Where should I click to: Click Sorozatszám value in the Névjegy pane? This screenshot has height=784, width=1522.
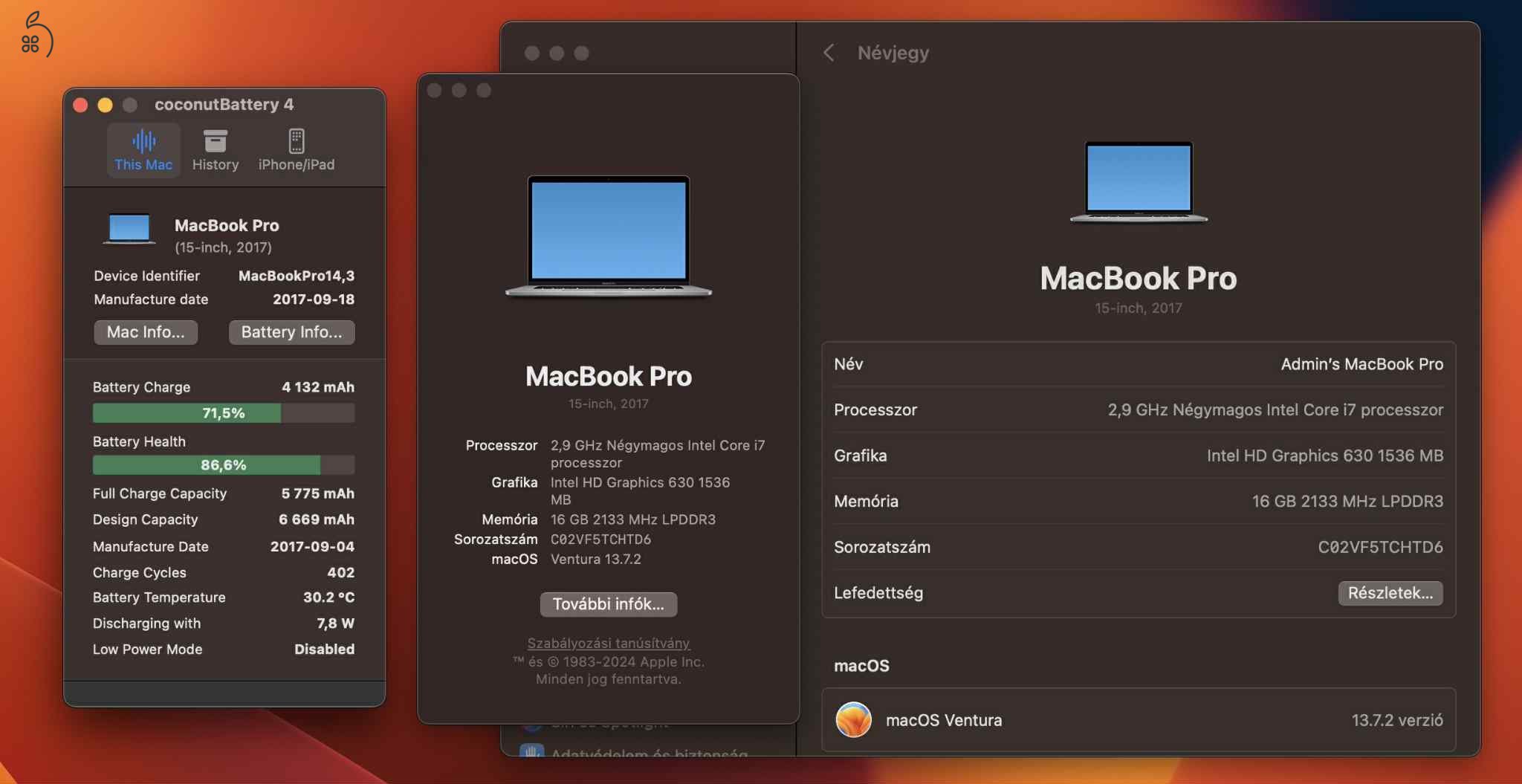click(1380, 547)
